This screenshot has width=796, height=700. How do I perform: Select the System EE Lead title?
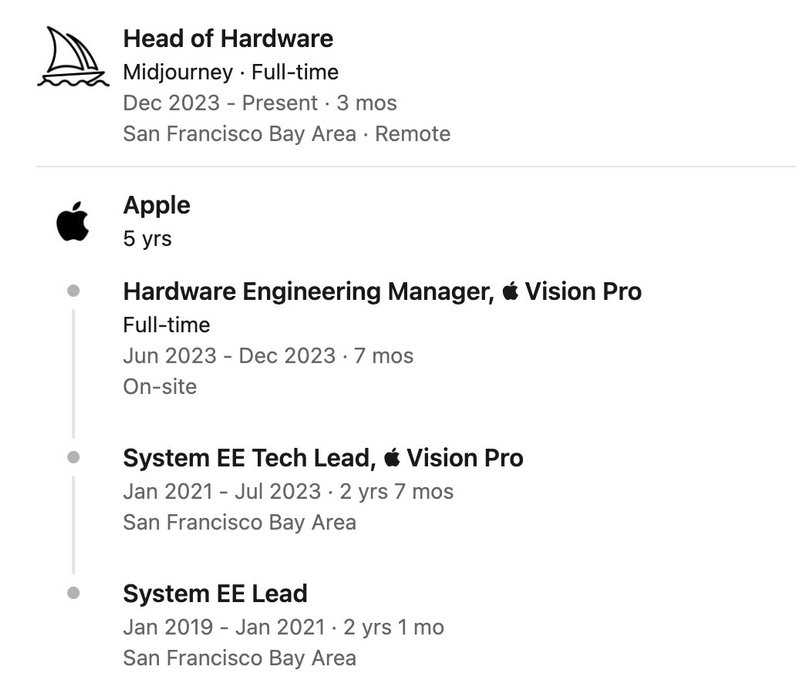215,593
